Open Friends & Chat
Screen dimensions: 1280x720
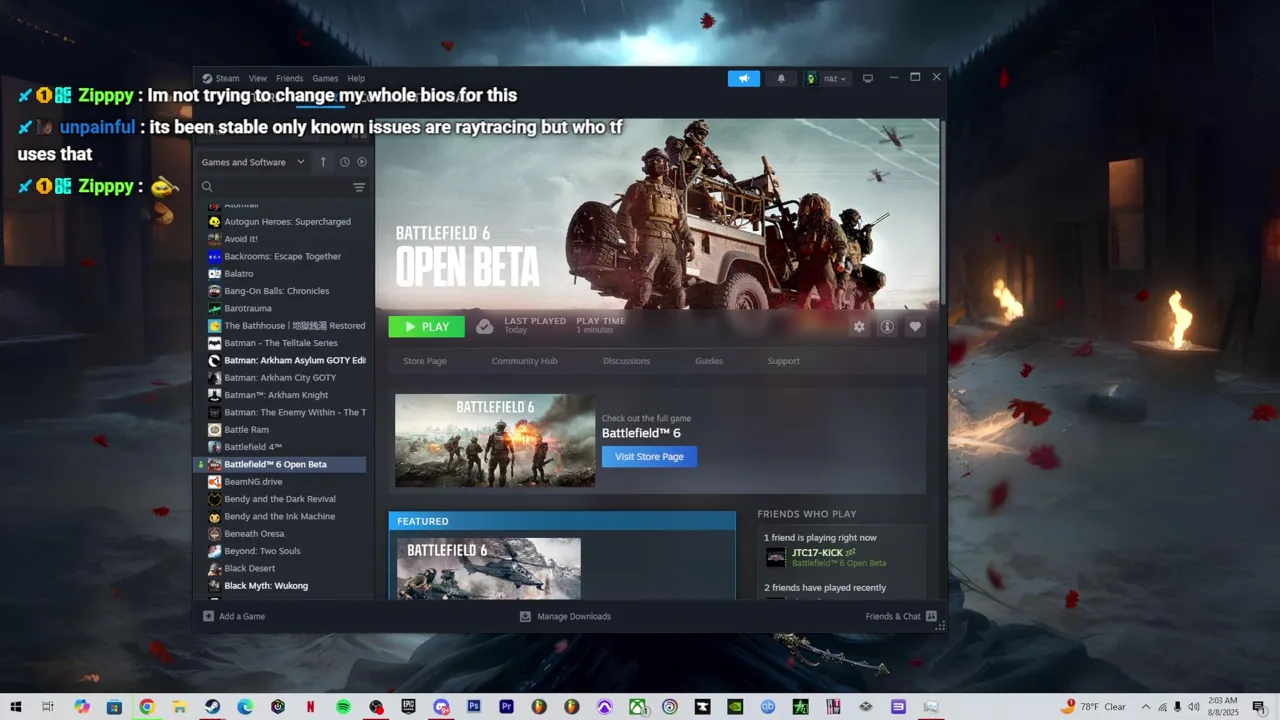901,616
